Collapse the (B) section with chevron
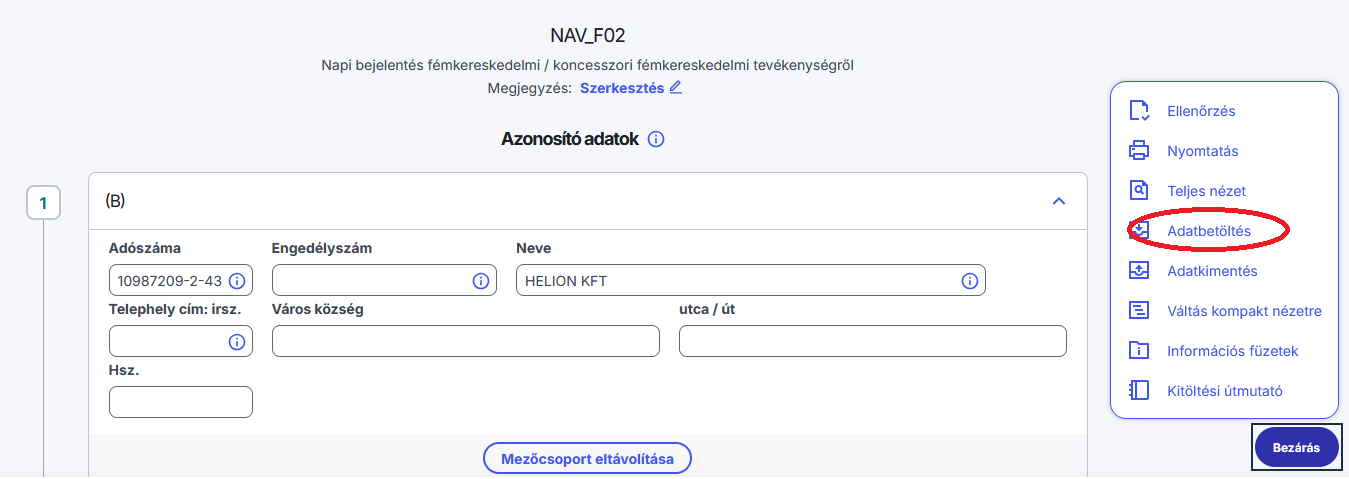1349x479 pixels. tap(1059, 202)
